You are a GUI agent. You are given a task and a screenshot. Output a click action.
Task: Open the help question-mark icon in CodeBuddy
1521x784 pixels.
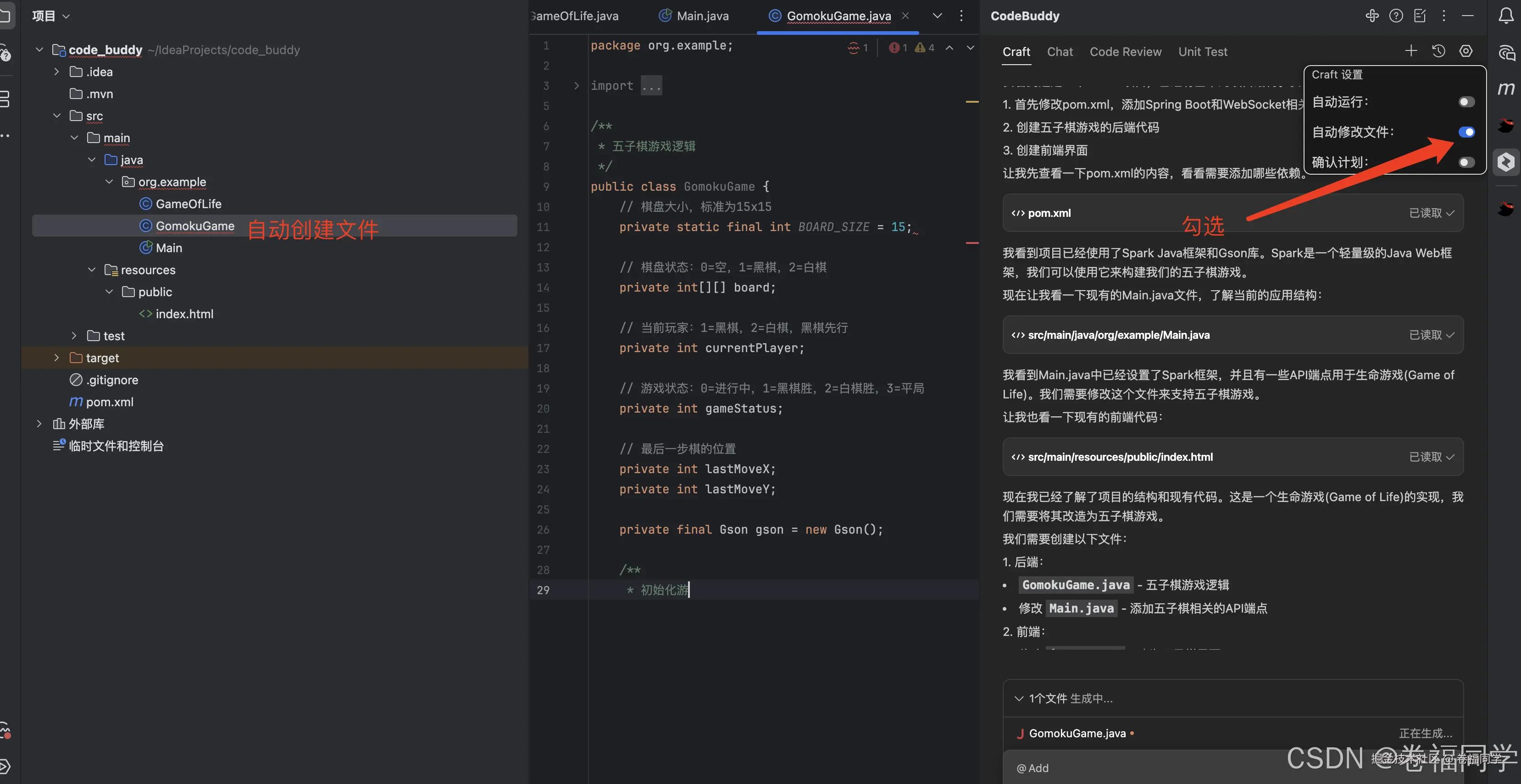pyautogui.click(x=1396, y=16)
